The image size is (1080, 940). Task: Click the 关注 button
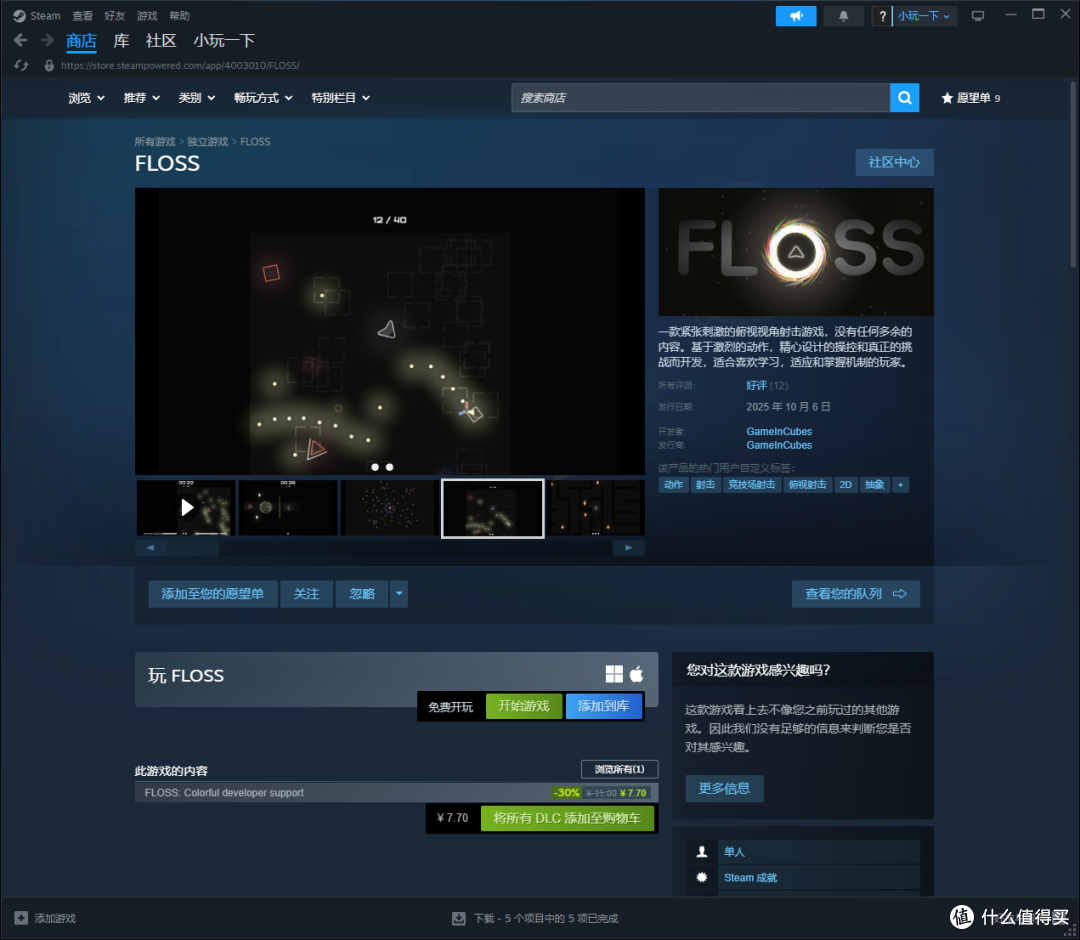pos(307,594)
